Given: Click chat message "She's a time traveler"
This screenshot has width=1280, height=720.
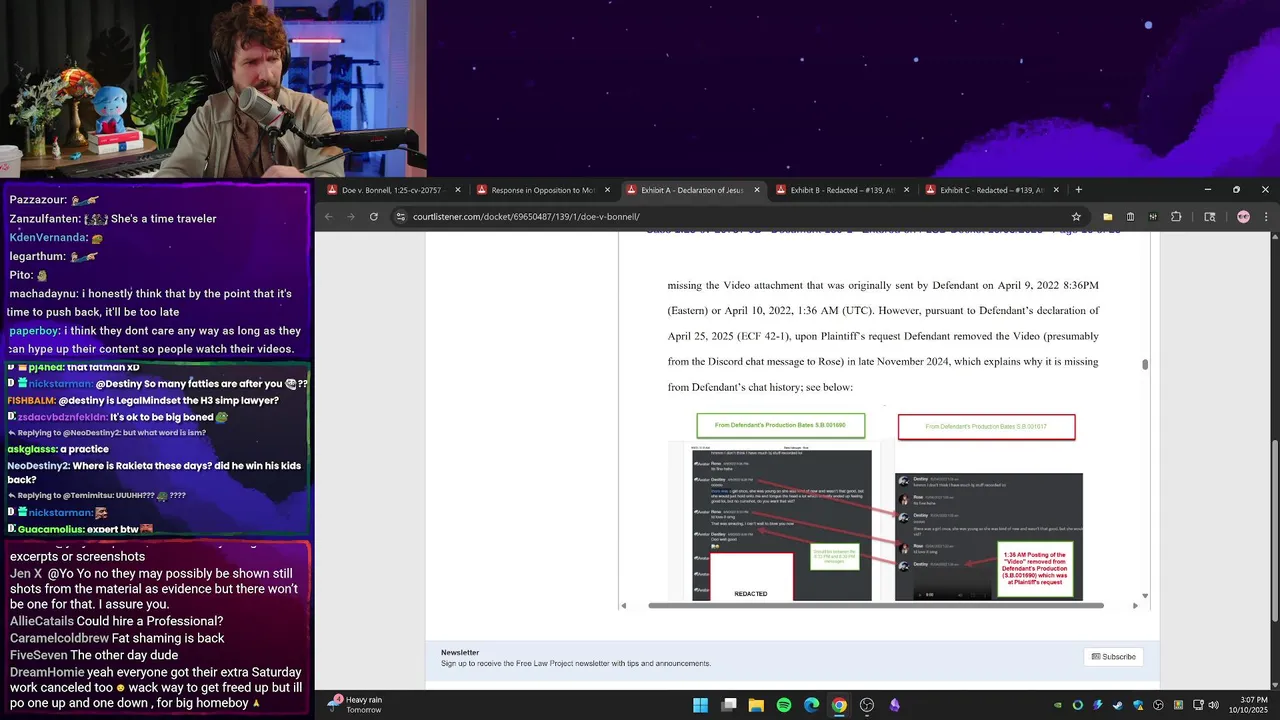Looking at the screenshot, I should 164,219.
